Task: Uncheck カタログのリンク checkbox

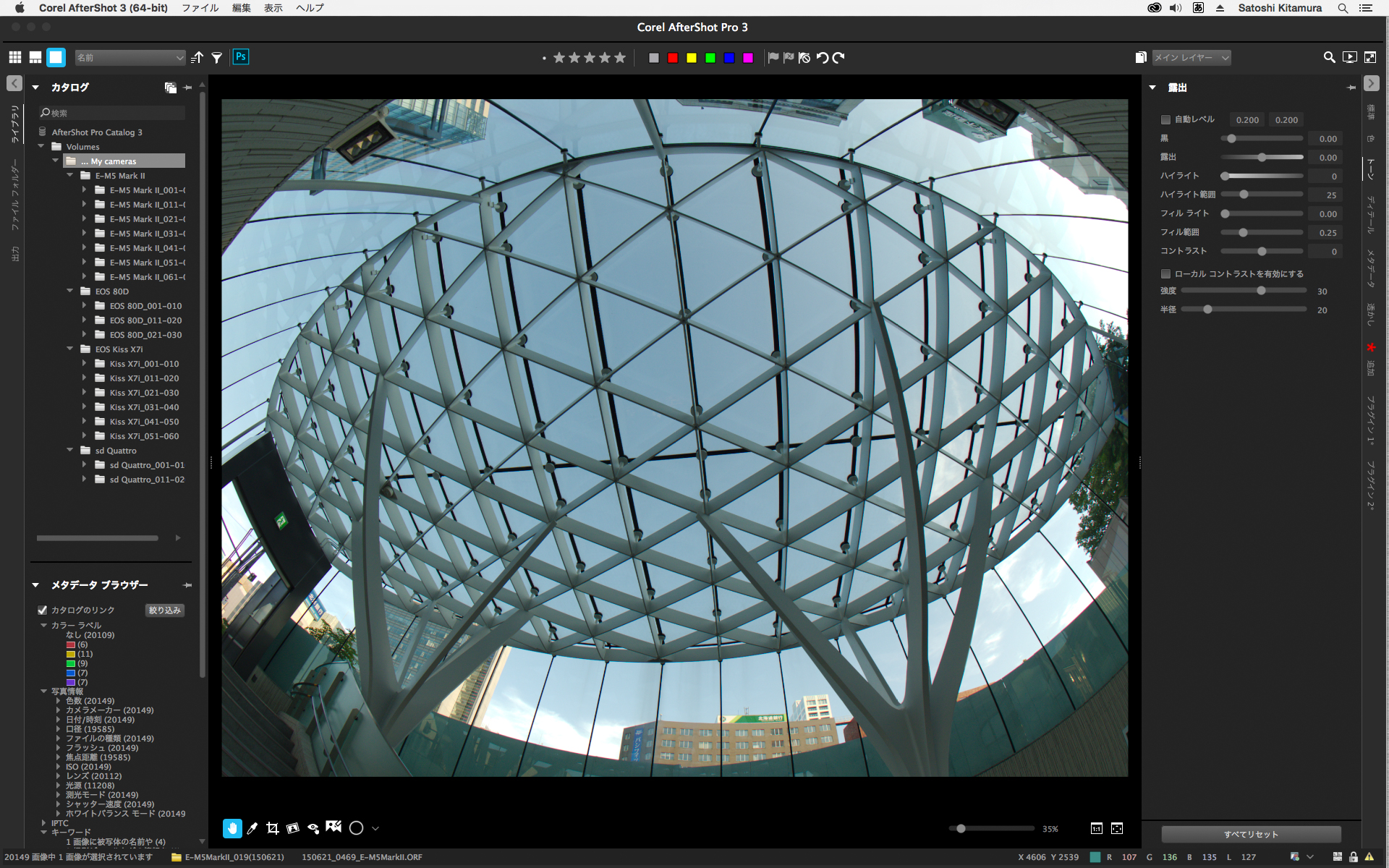Action: pos(43,610)
